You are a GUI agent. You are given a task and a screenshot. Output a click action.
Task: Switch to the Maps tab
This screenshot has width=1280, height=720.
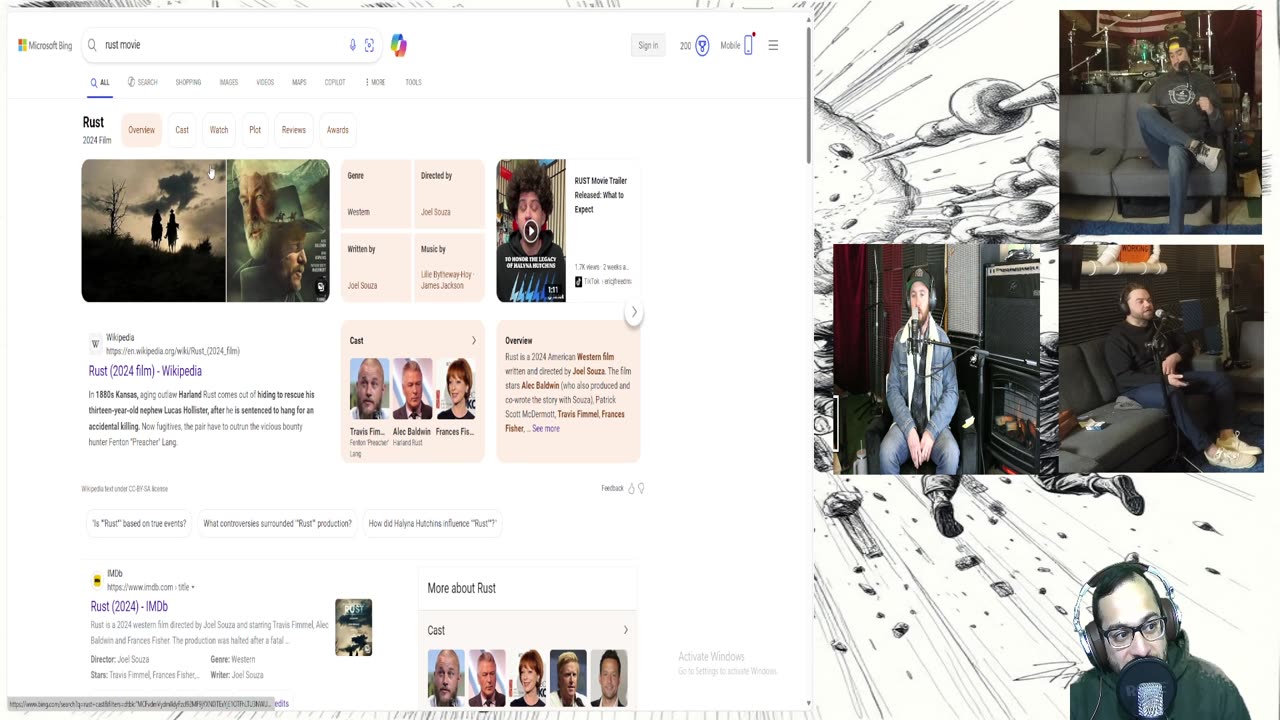[299, 82]
